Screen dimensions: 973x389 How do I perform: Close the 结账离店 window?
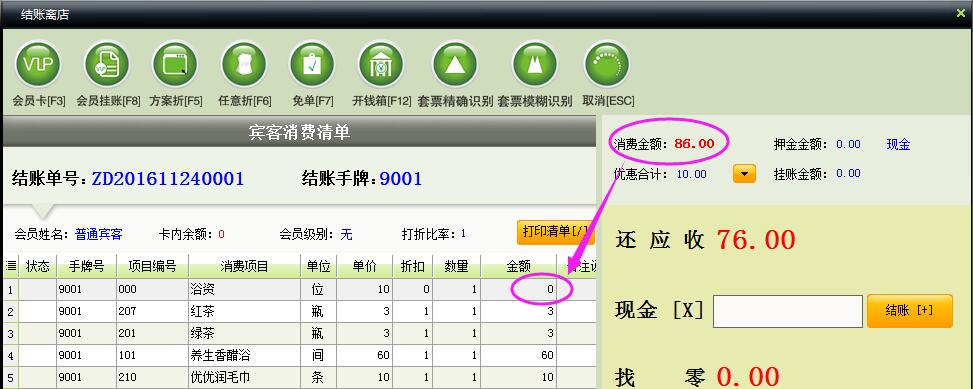coord(961,13)
